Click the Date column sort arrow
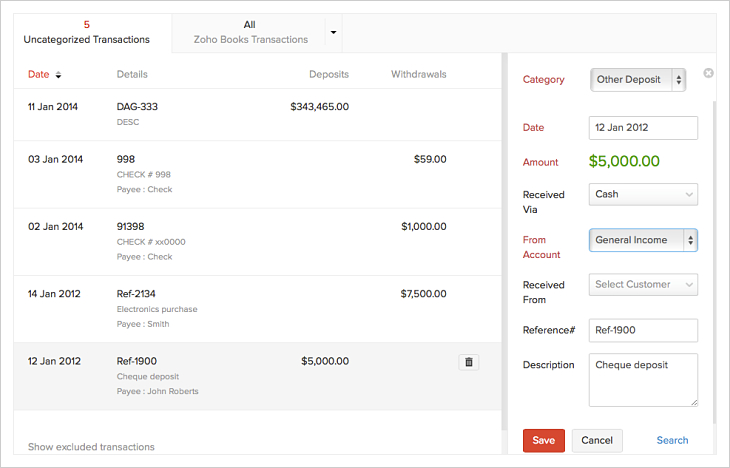The image size is (730, 468). (58, 75)
